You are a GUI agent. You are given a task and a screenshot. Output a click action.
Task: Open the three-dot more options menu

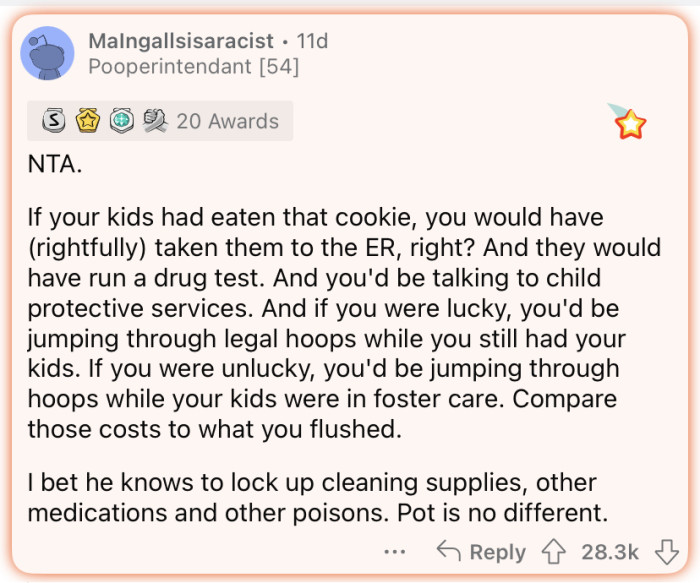click(395, 551)
